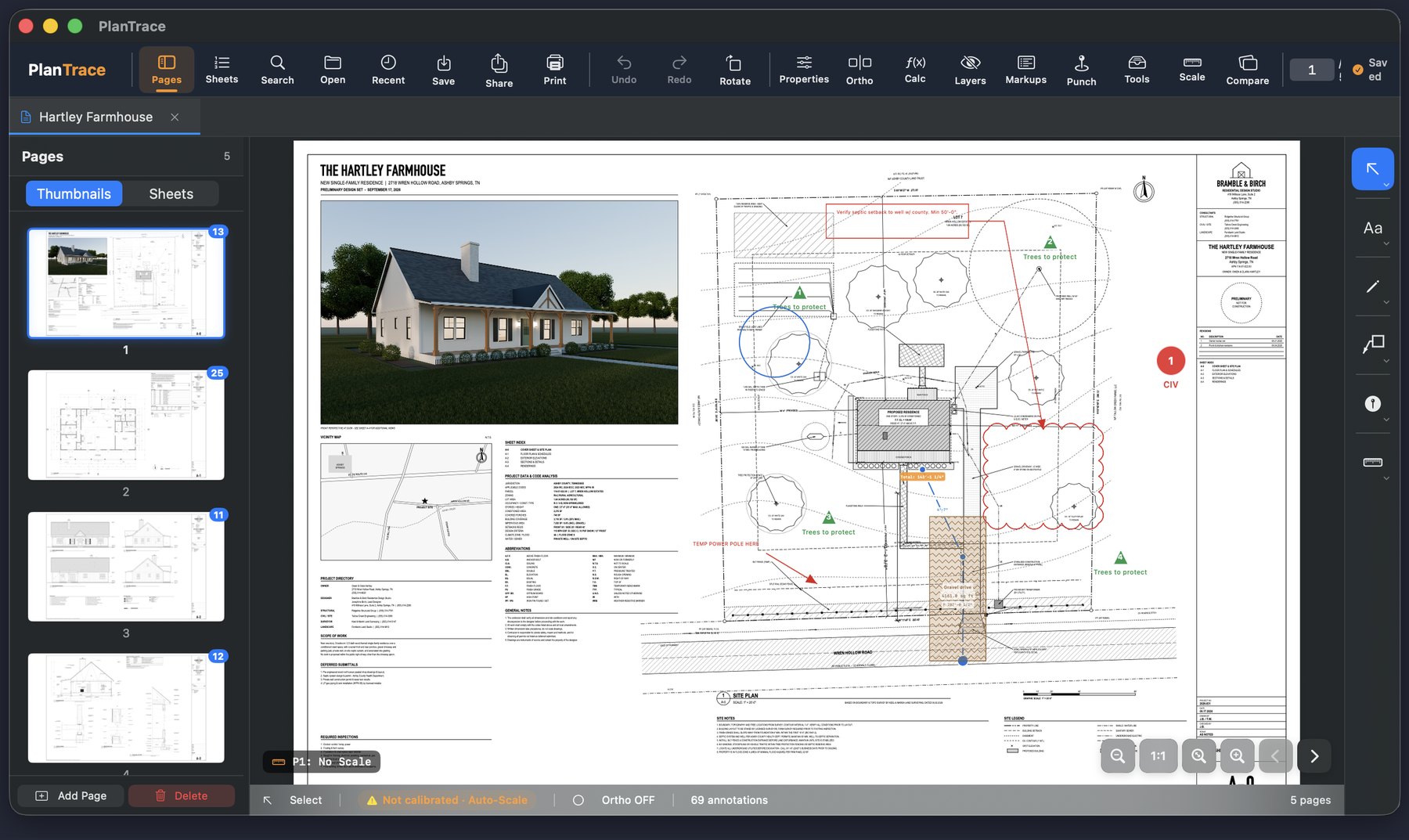Select page 1 thumbnail
Viewport: 1409px width, 840px height.
(x=126, y=283)
